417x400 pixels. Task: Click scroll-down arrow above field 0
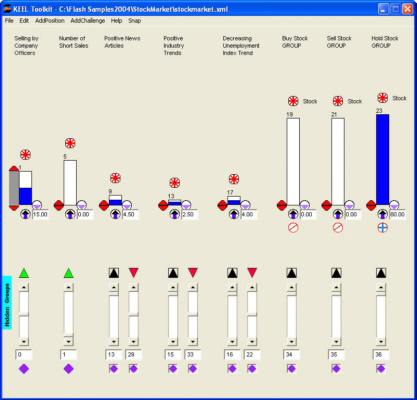24,341
